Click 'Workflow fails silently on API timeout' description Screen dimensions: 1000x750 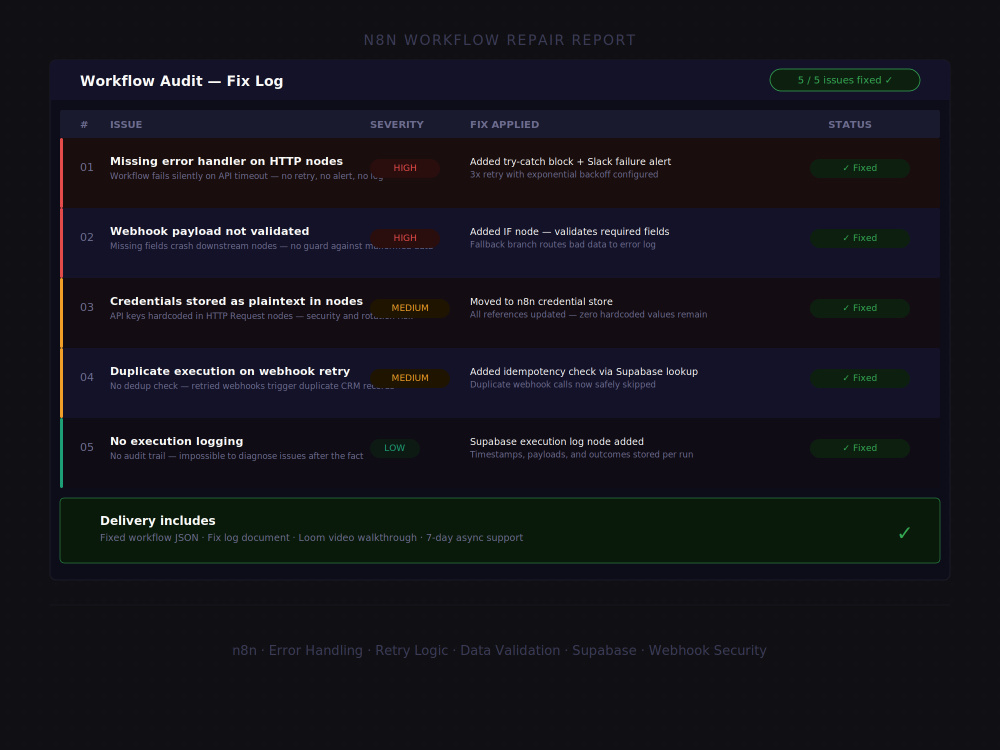(246, 177)
